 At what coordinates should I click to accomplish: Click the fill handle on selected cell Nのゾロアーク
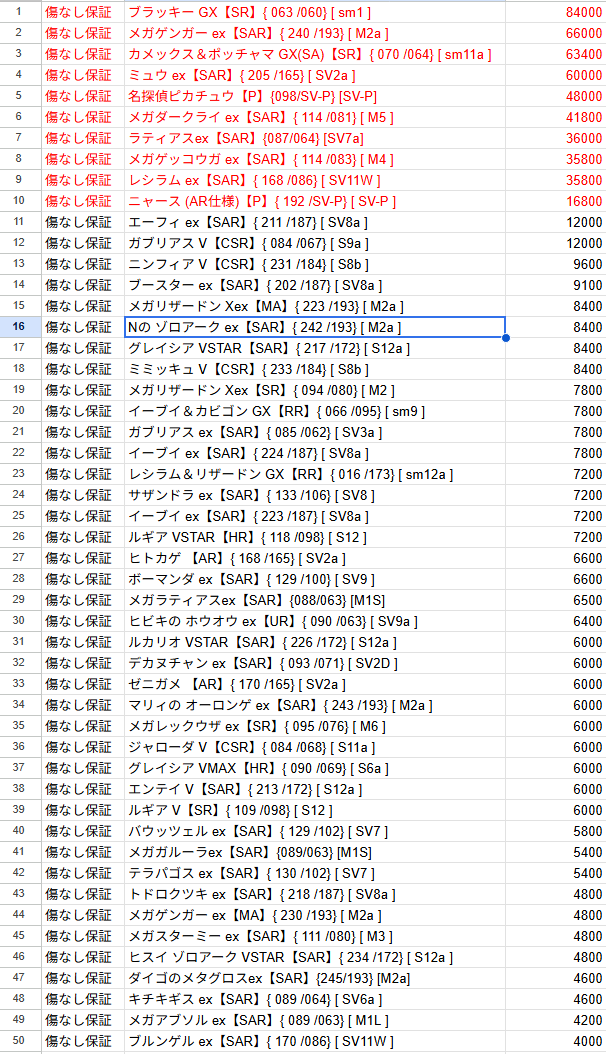[x=505, y=337]
